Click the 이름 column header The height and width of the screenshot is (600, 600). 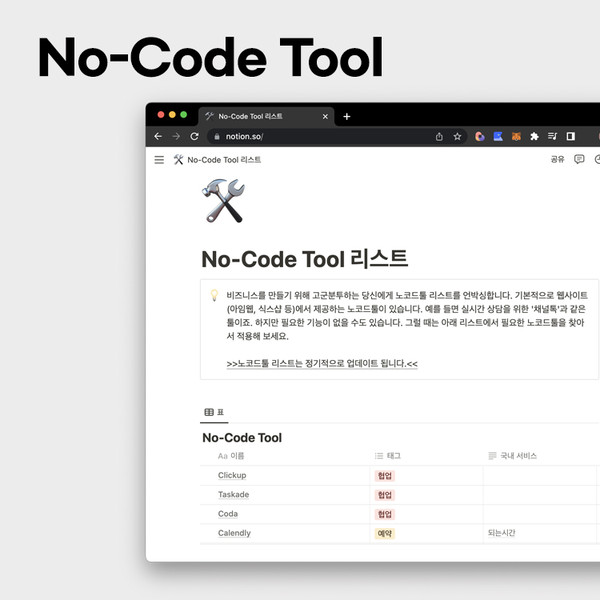point(231,456)
